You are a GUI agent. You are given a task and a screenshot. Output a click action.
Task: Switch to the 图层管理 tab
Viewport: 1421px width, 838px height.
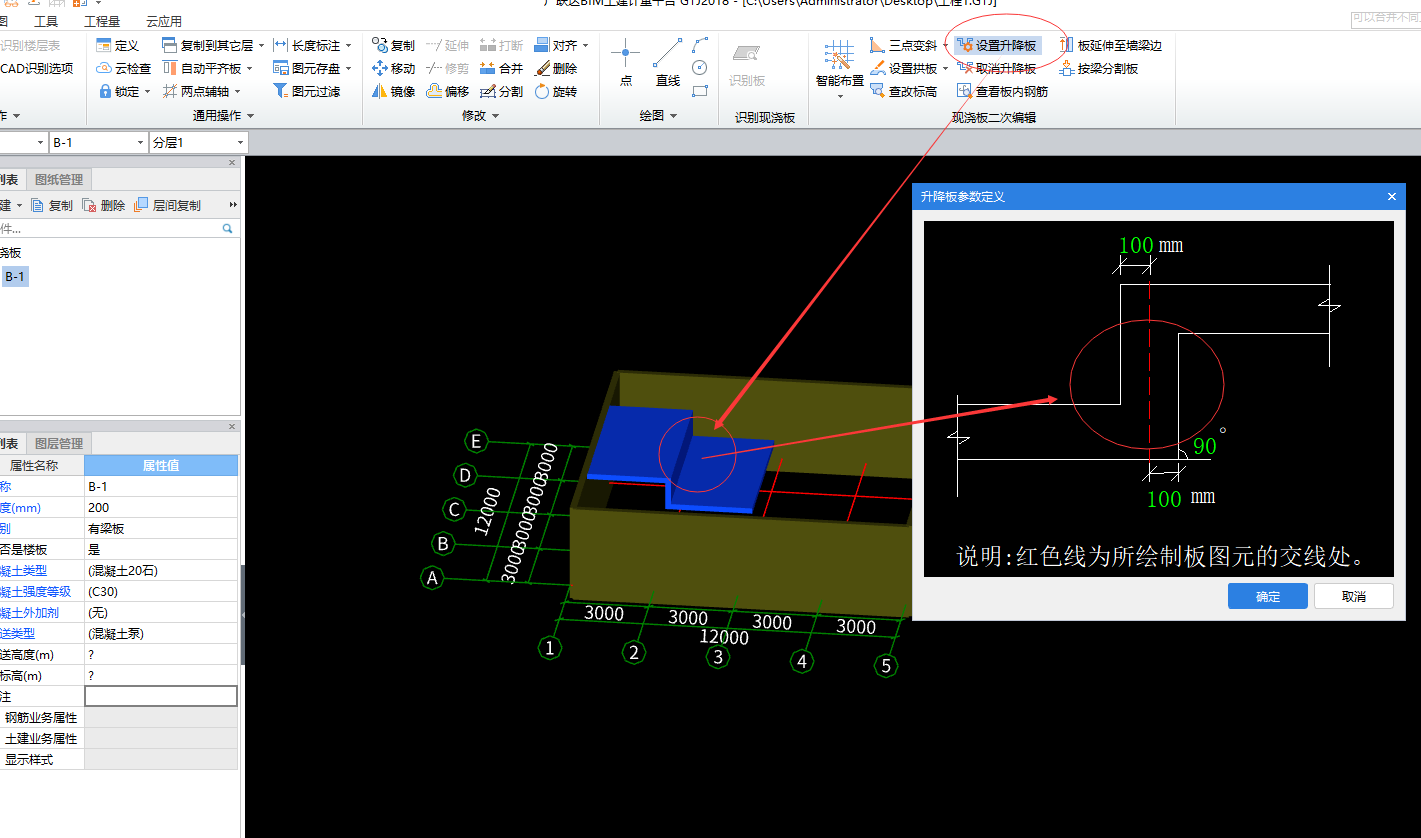(x=59, y=443)
